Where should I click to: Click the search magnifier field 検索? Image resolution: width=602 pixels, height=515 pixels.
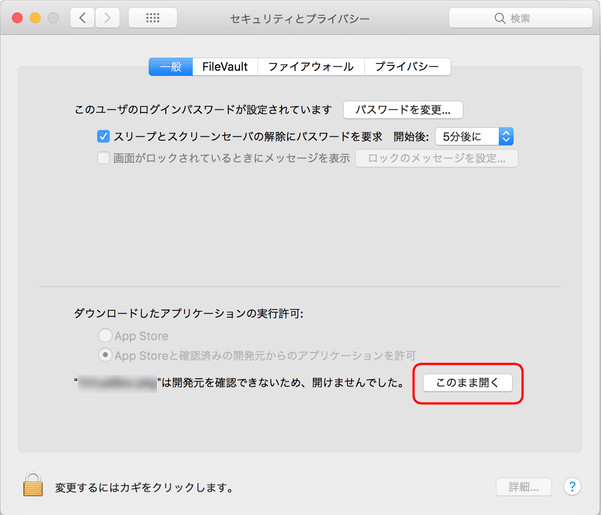[520, 18]
